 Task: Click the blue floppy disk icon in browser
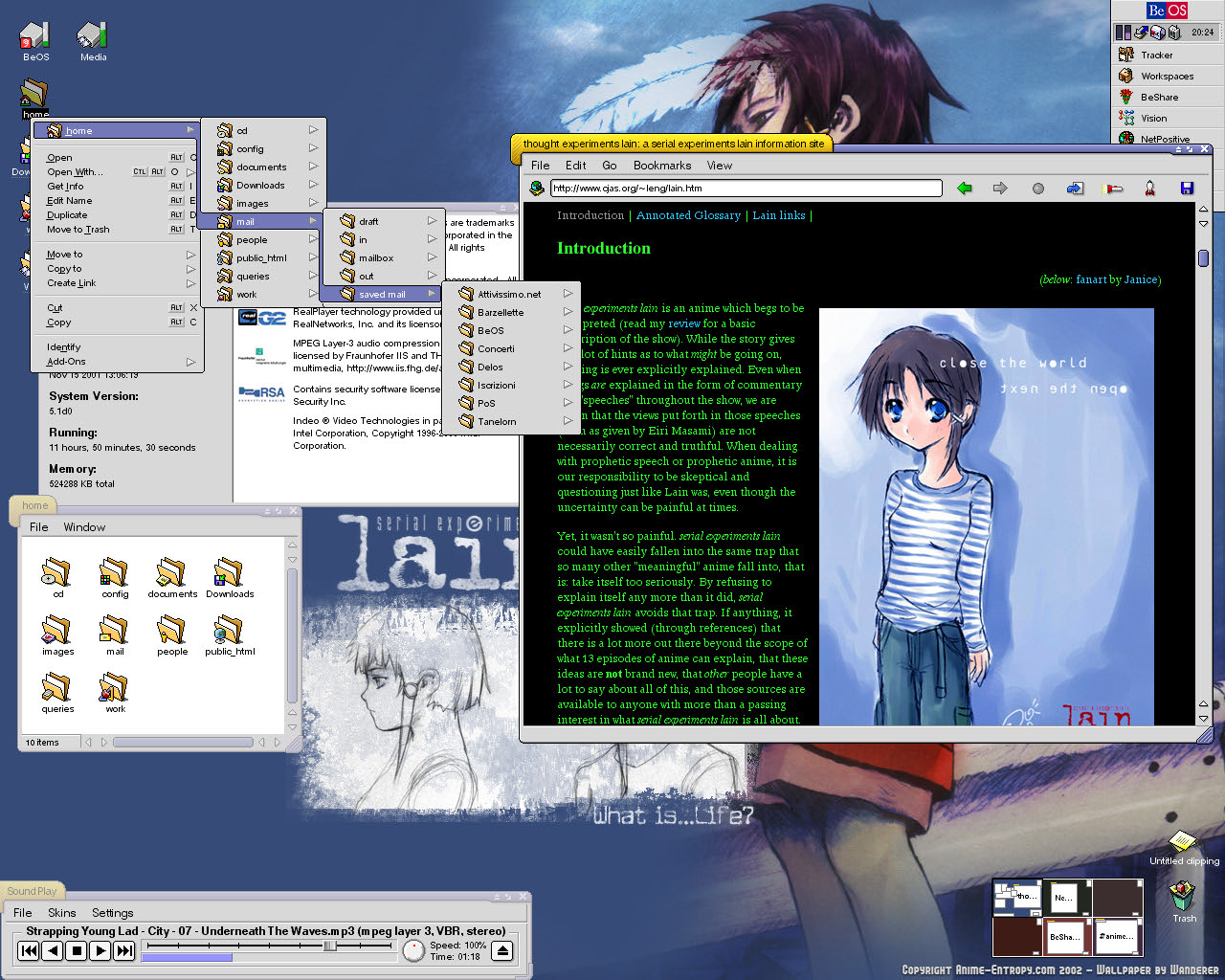click(1187, 189)
